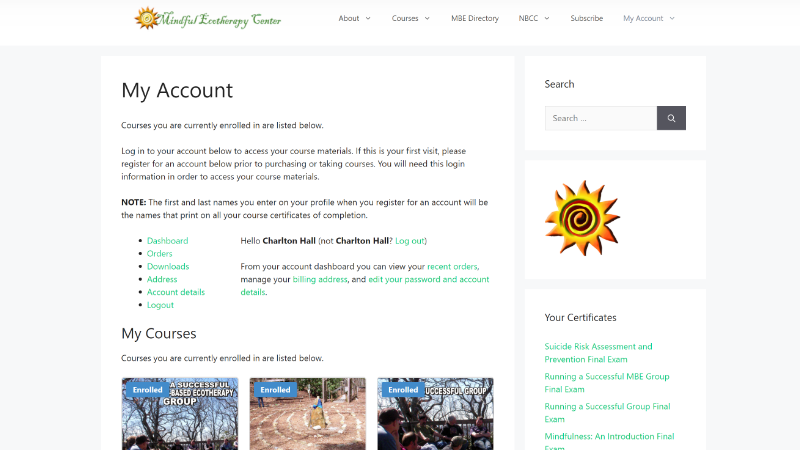Expand the Courses dropdown arrow
The height and width of the screenshot is (450, 800).
click(427, 18)
